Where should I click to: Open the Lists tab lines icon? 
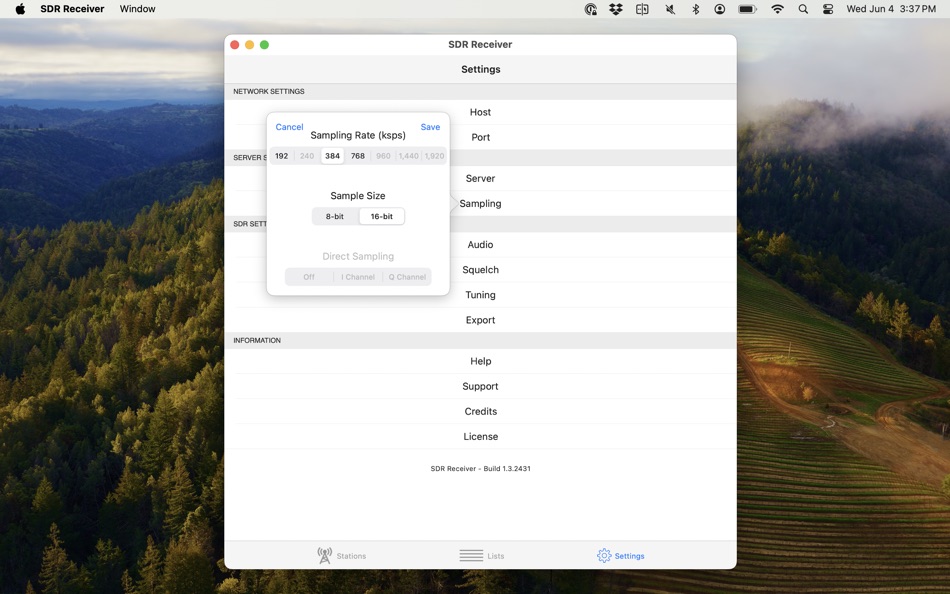point(471,555)
